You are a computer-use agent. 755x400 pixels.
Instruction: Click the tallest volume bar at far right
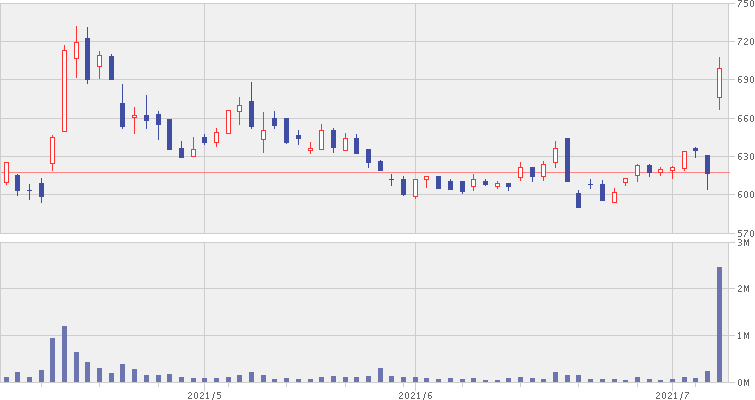tap(719, 324)
